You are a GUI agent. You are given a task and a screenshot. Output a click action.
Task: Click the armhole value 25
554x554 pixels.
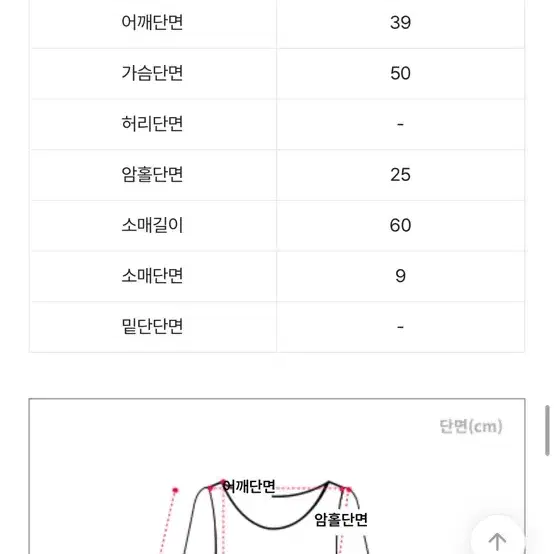(400, 175)
